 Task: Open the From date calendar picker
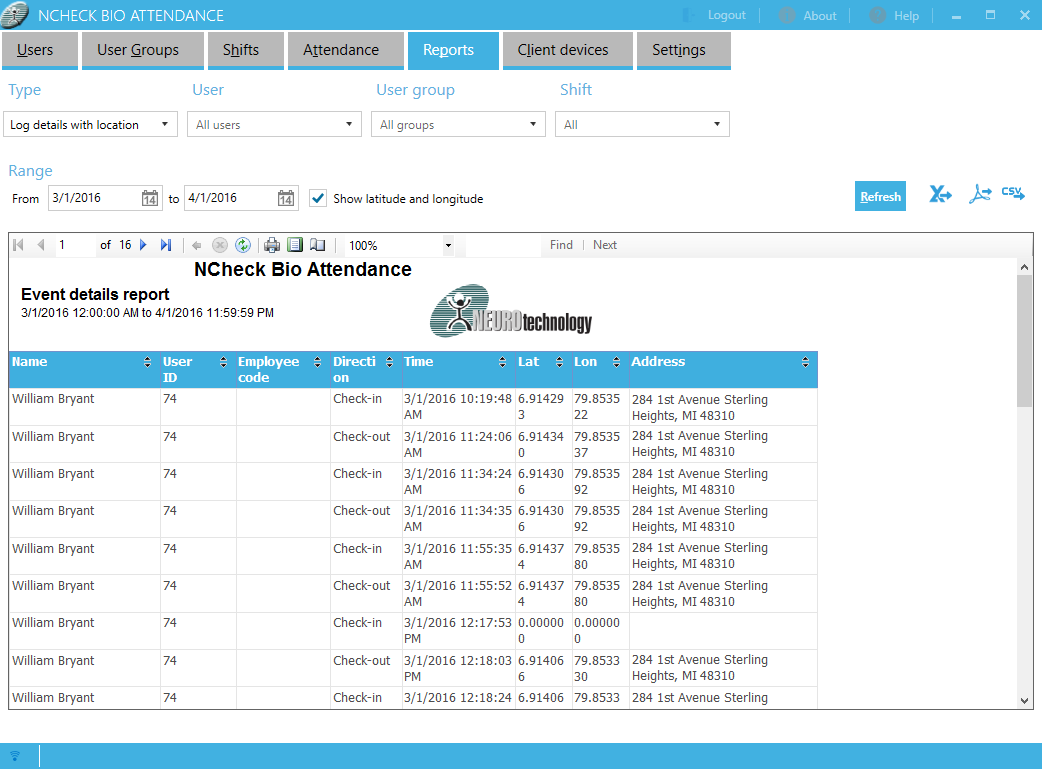click(150, 198)
